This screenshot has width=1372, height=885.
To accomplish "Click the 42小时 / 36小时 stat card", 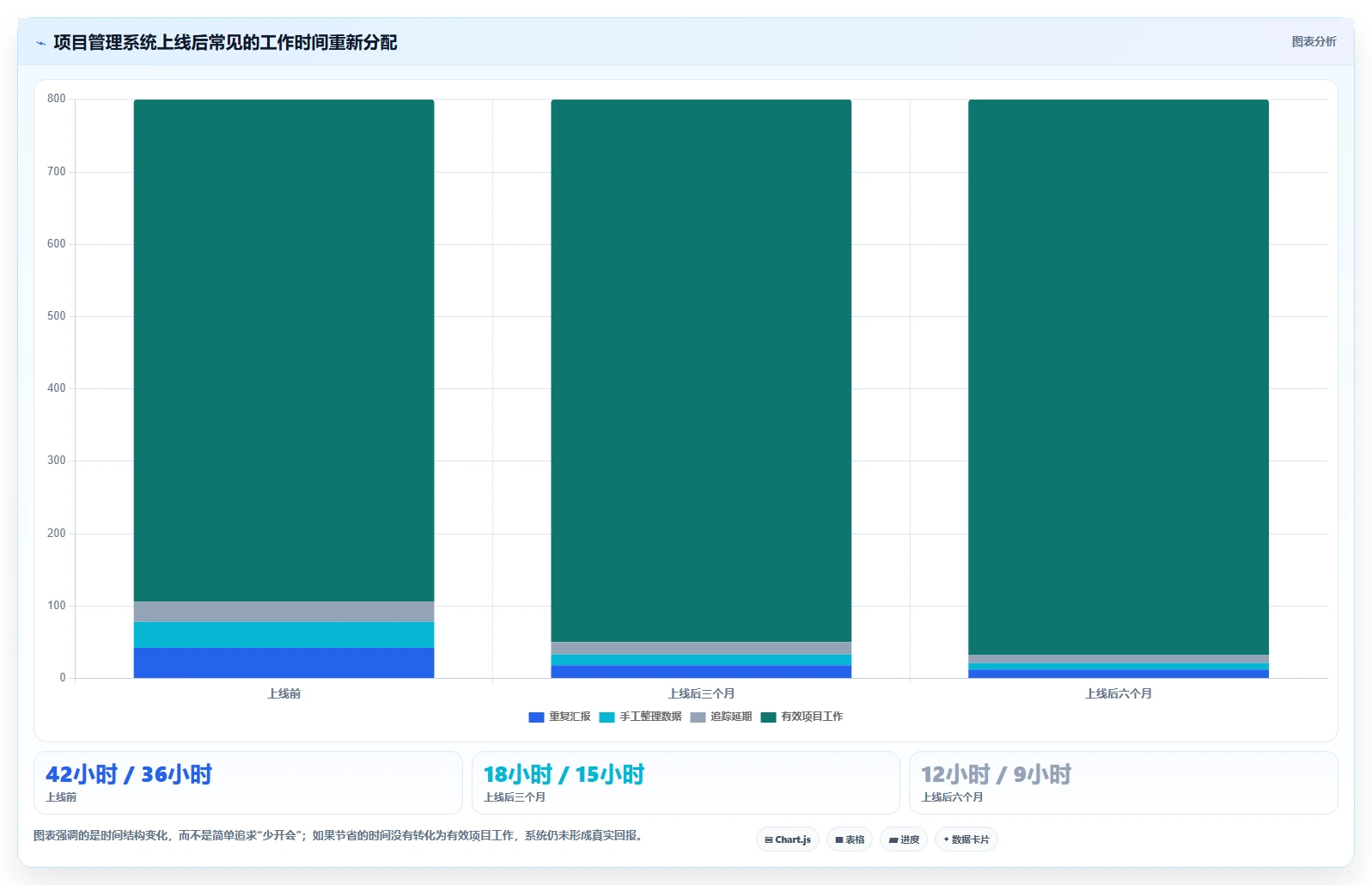I will click(248, 783).
